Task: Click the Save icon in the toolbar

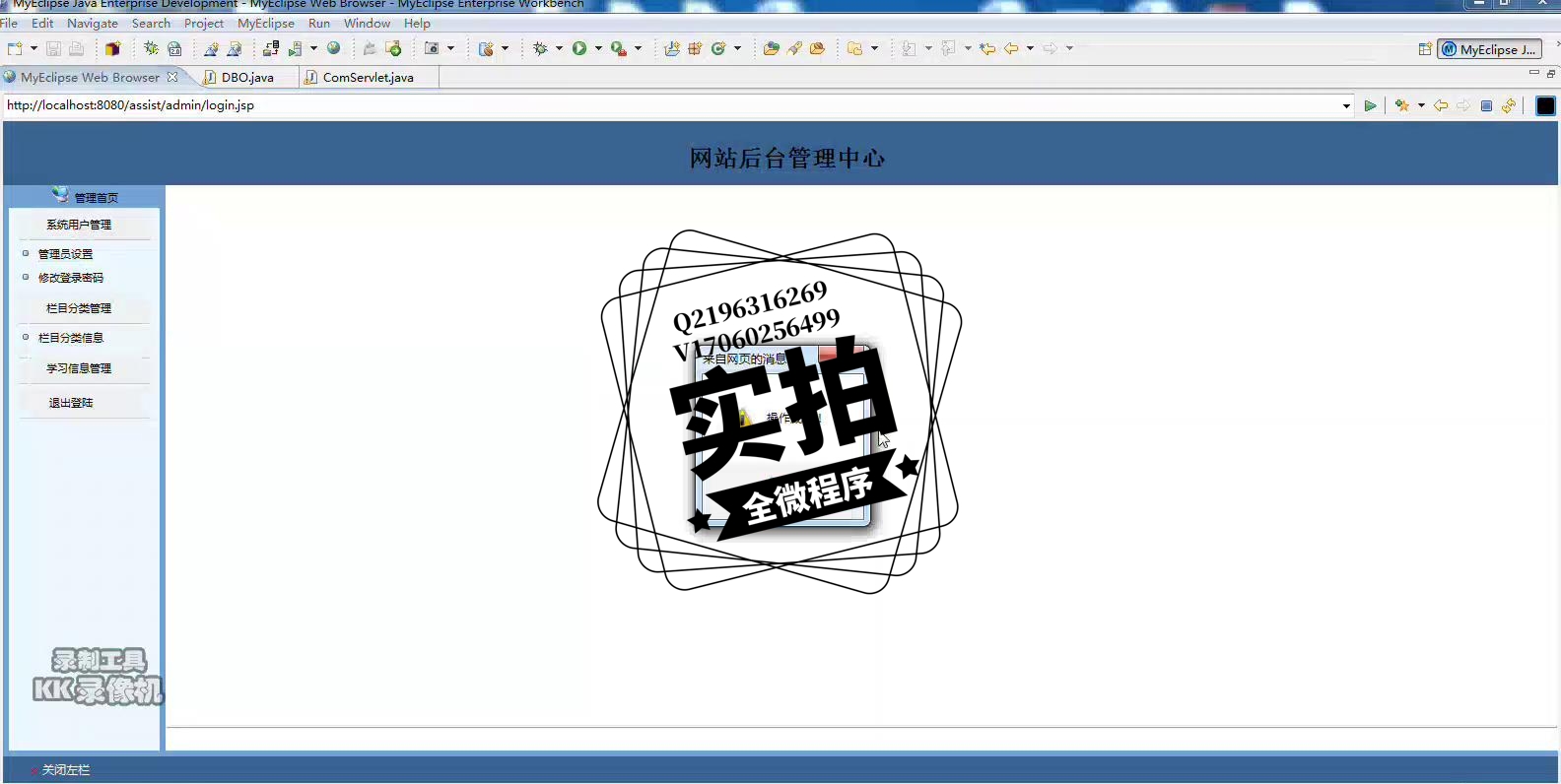Action: [x=53, y=48]
